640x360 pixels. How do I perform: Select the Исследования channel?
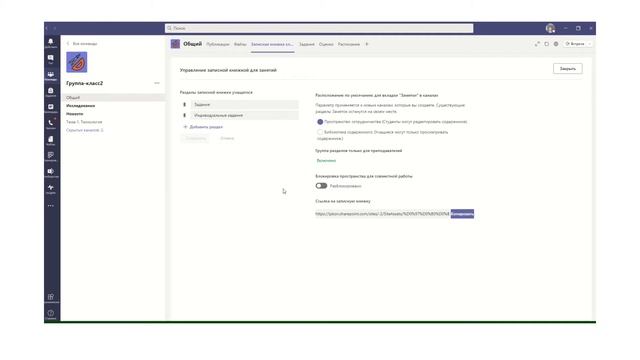80,106
